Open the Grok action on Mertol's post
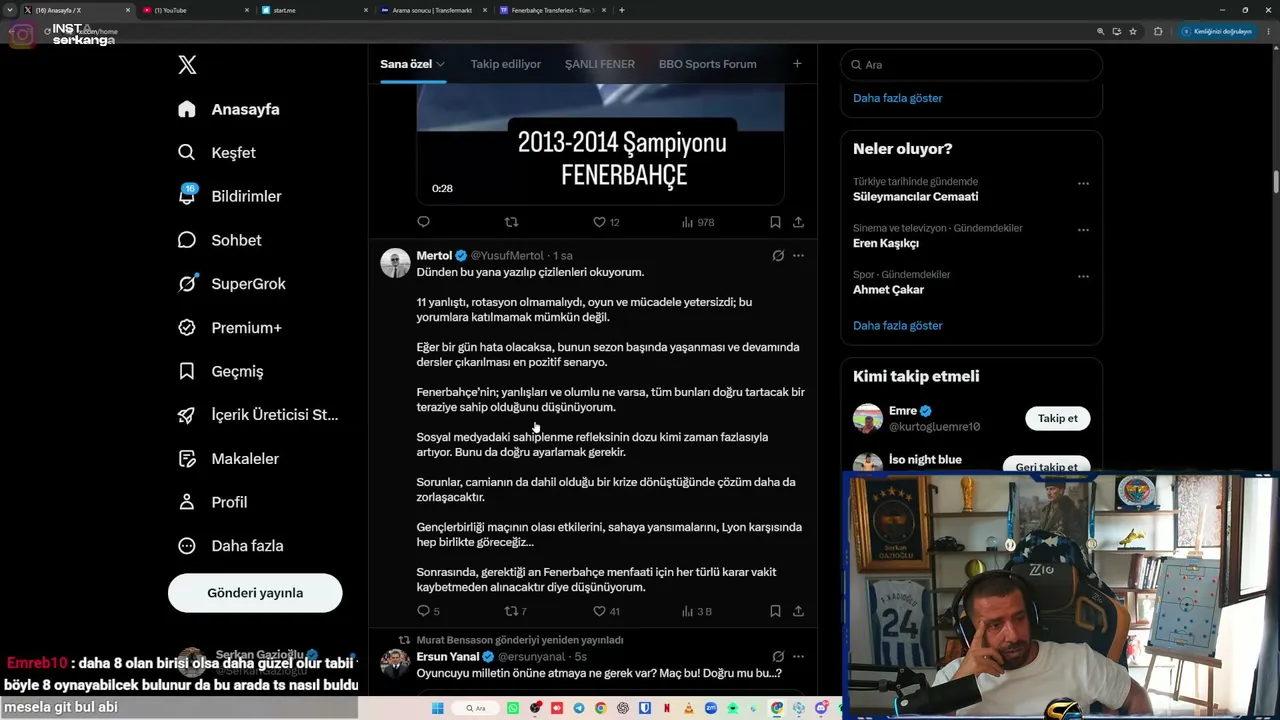 click(x=778, y=256)
